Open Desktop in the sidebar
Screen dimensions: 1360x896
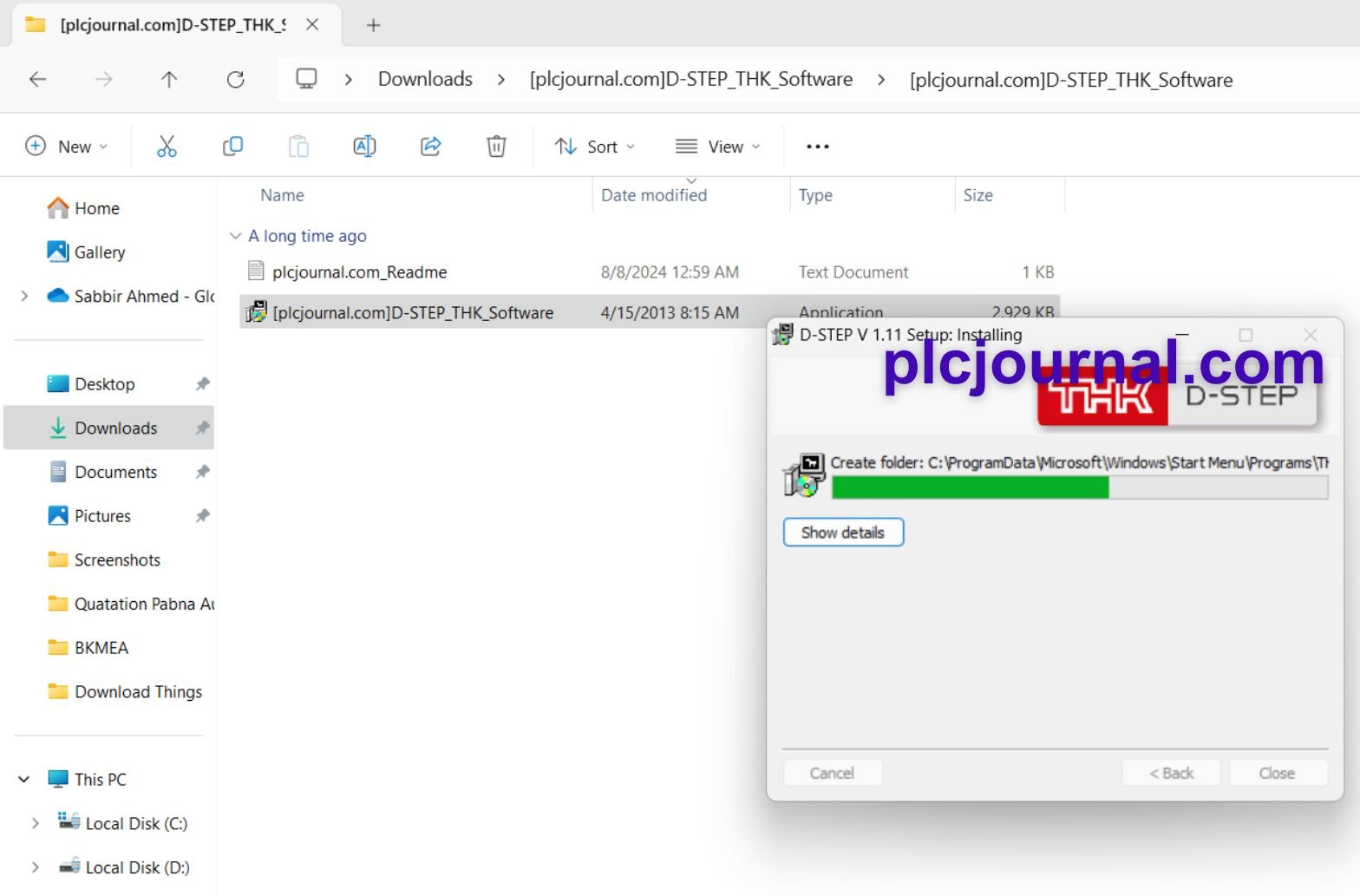click(x=104, y=383)
